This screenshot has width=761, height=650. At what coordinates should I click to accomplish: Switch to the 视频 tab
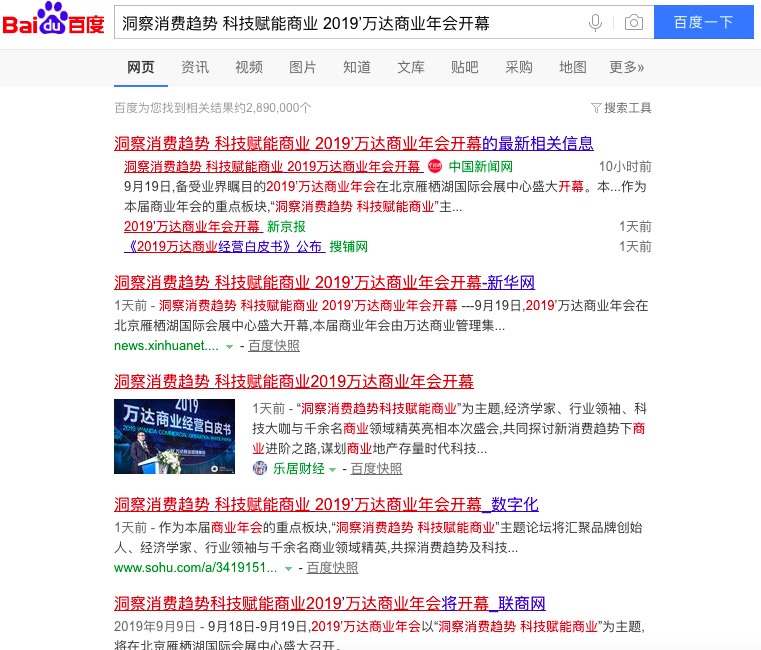point(249,67)
